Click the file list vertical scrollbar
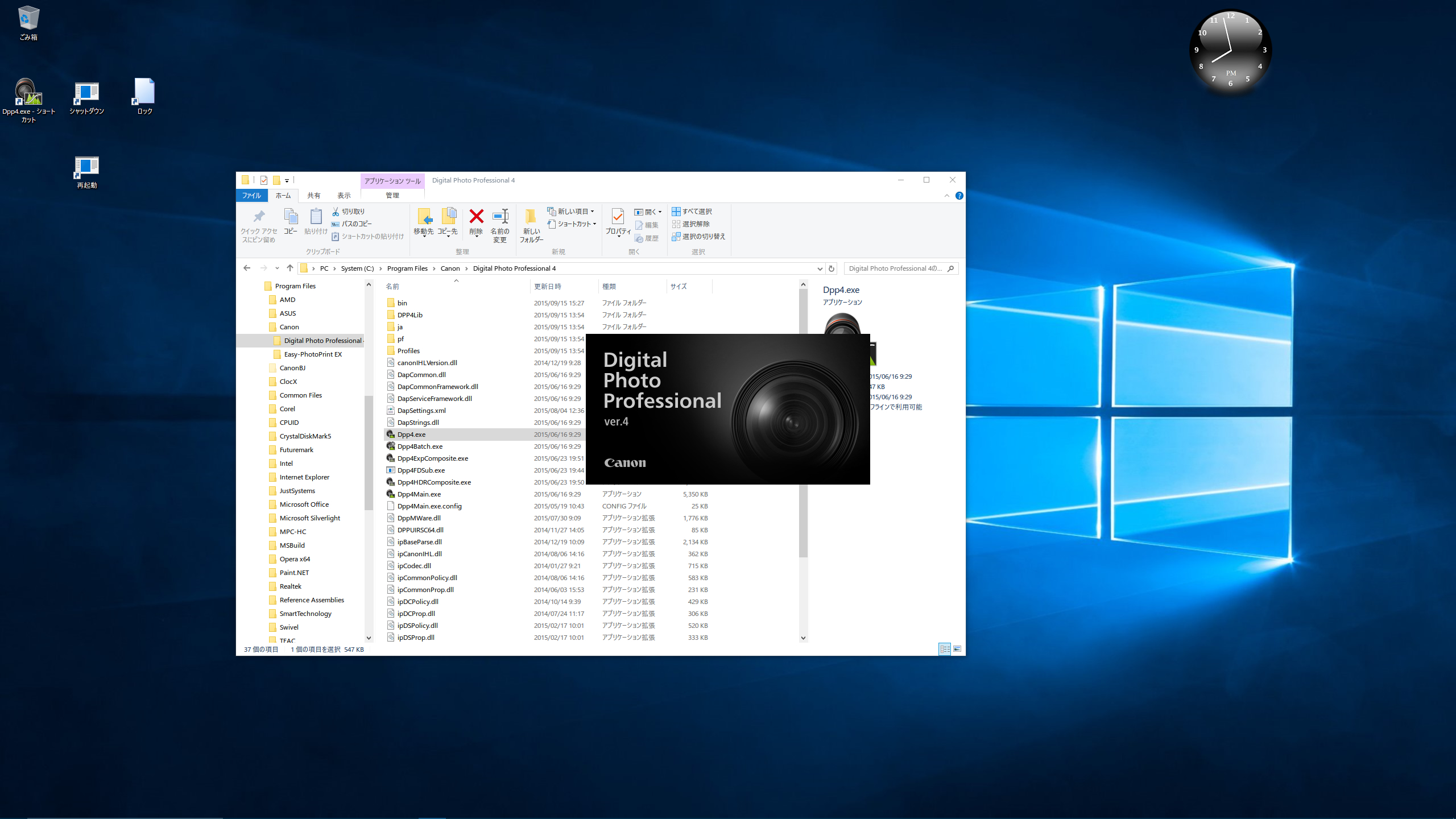 pyautogui.click(x=803, y=424)
